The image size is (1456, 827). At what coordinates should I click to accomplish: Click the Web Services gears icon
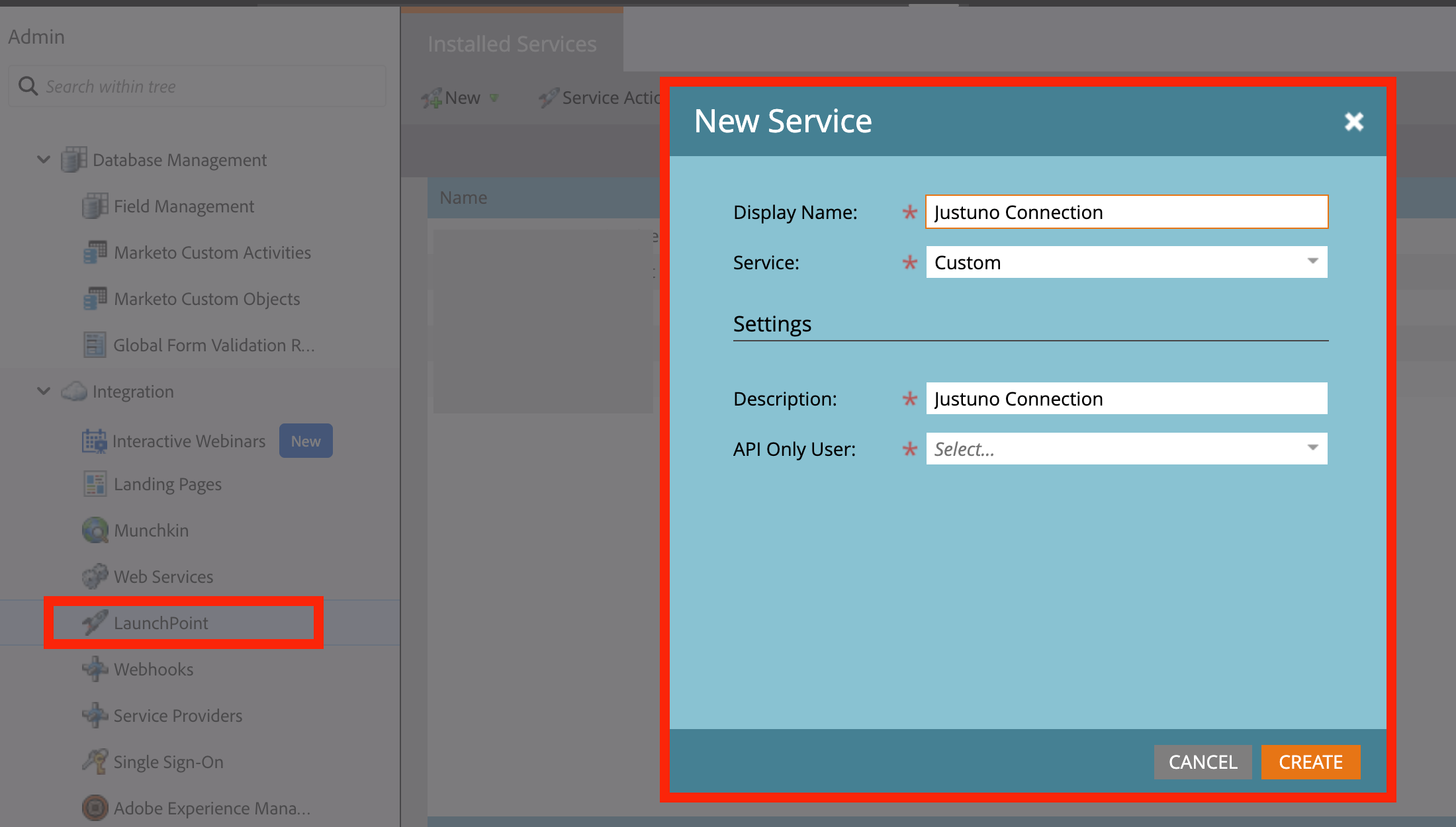95,576
